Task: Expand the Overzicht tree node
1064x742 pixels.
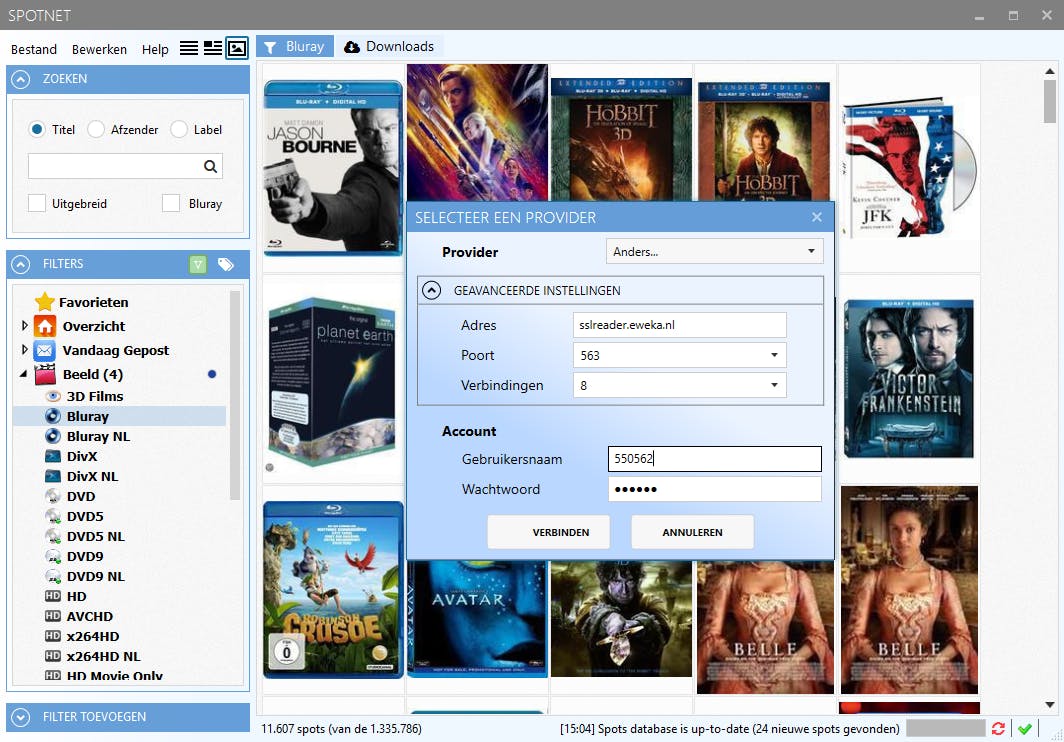Action: coord(24,326)
